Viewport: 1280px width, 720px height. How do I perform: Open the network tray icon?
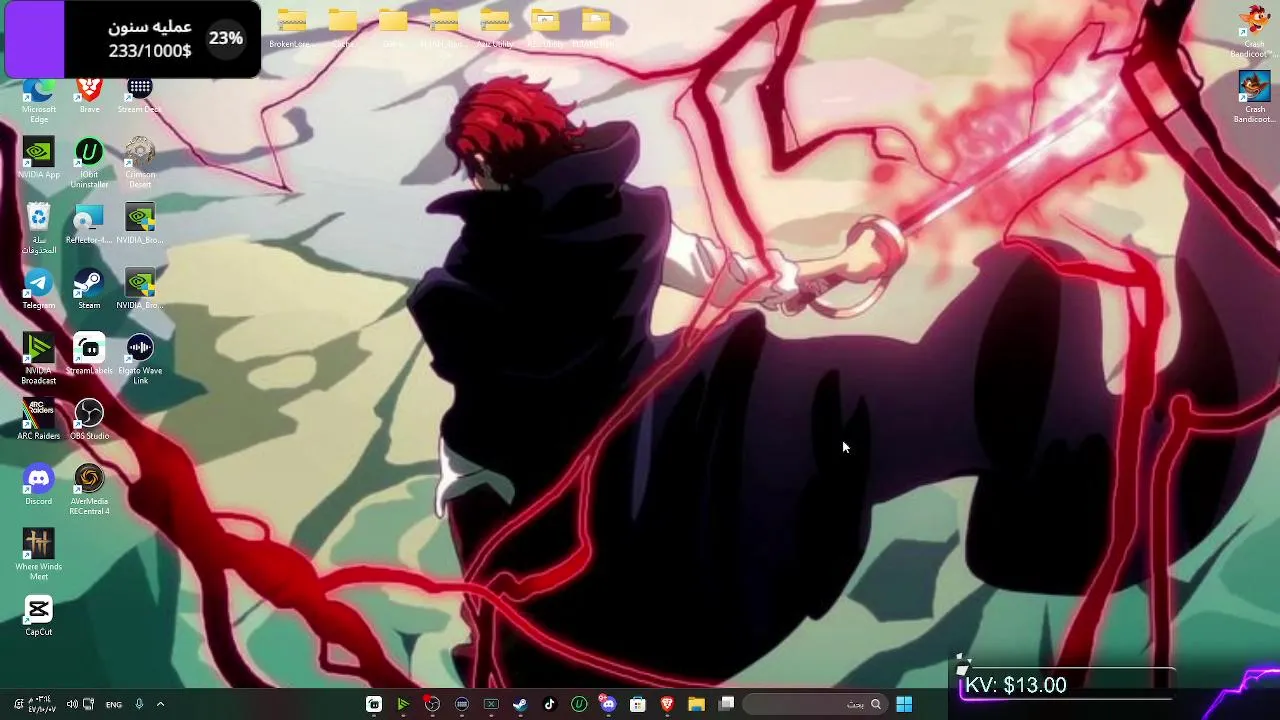[x=89, y=704]
